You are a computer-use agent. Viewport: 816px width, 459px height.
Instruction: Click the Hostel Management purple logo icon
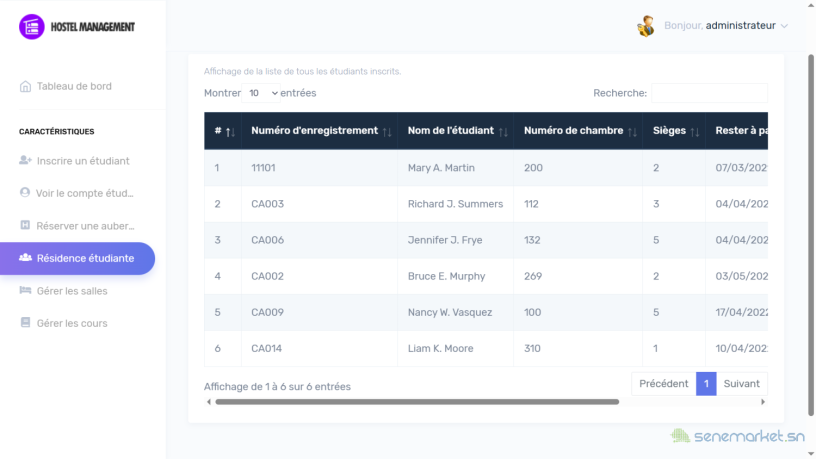[32, 27]
